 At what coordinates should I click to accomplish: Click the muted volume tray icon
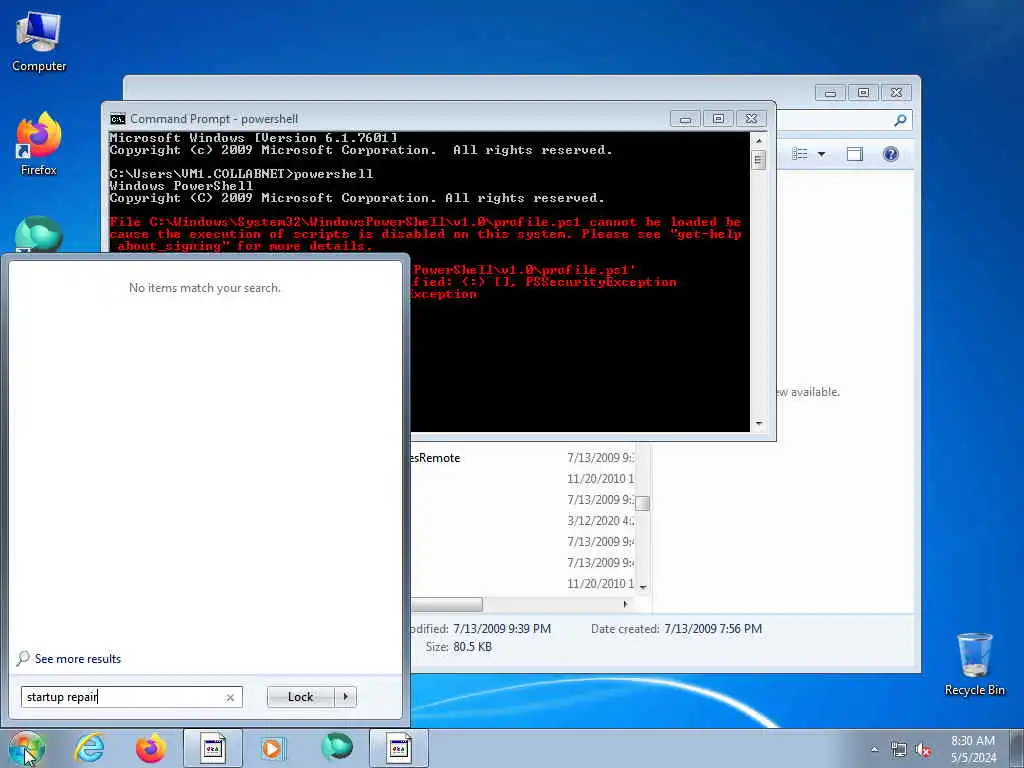[x=923, y=750]
